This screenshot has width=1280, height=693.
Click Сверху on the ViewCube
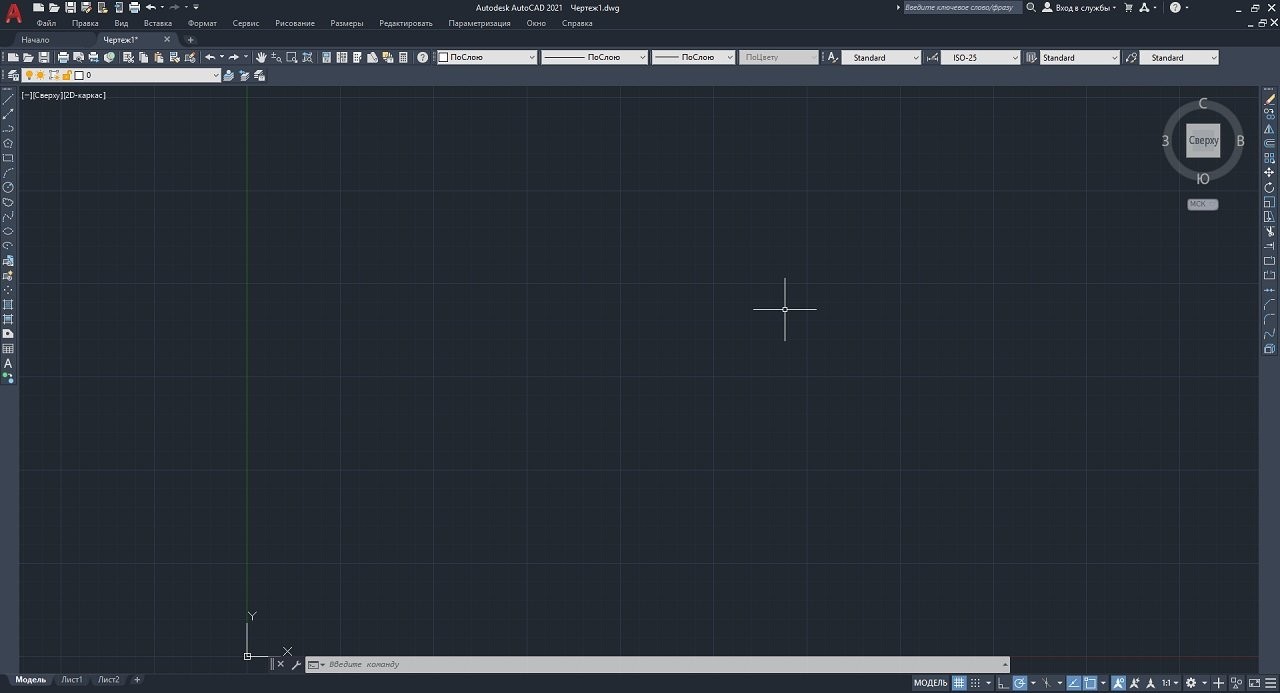(1202, 140)
